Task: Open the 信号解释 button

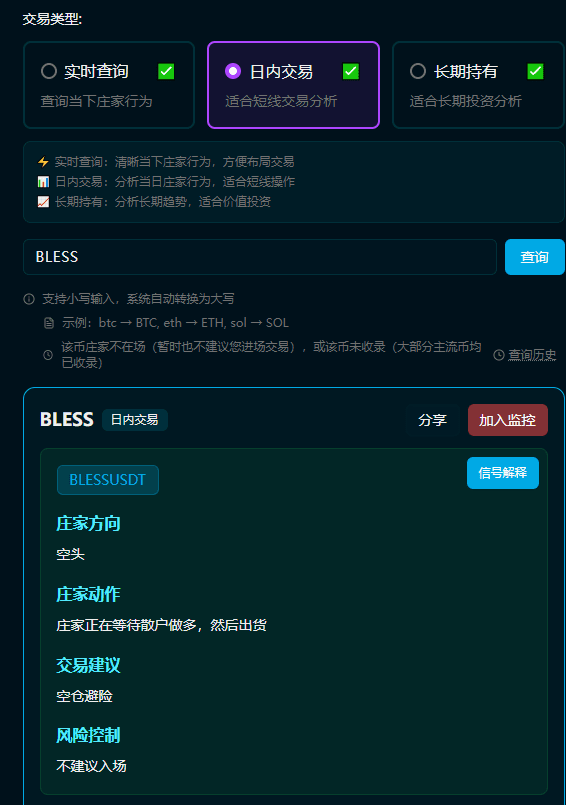Action: [503, 473]
